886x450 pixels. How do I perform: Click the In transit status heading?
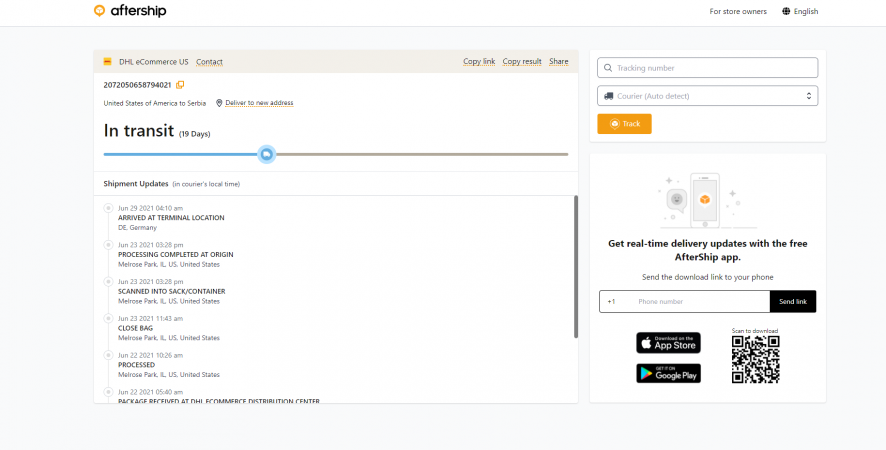[x=139, y=131]
